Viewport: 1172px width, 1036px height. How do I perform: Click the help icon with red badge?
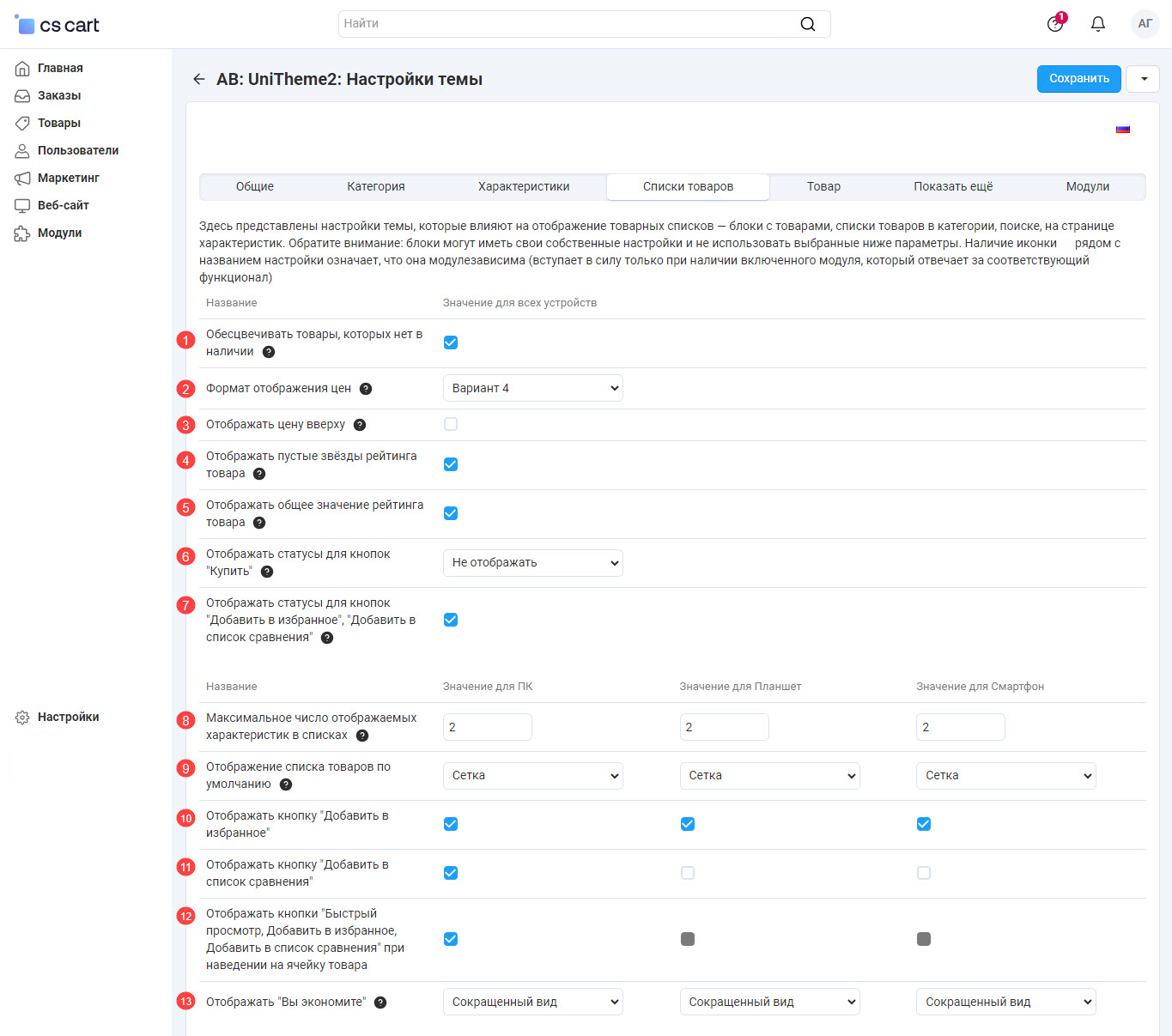[1055, 24]
